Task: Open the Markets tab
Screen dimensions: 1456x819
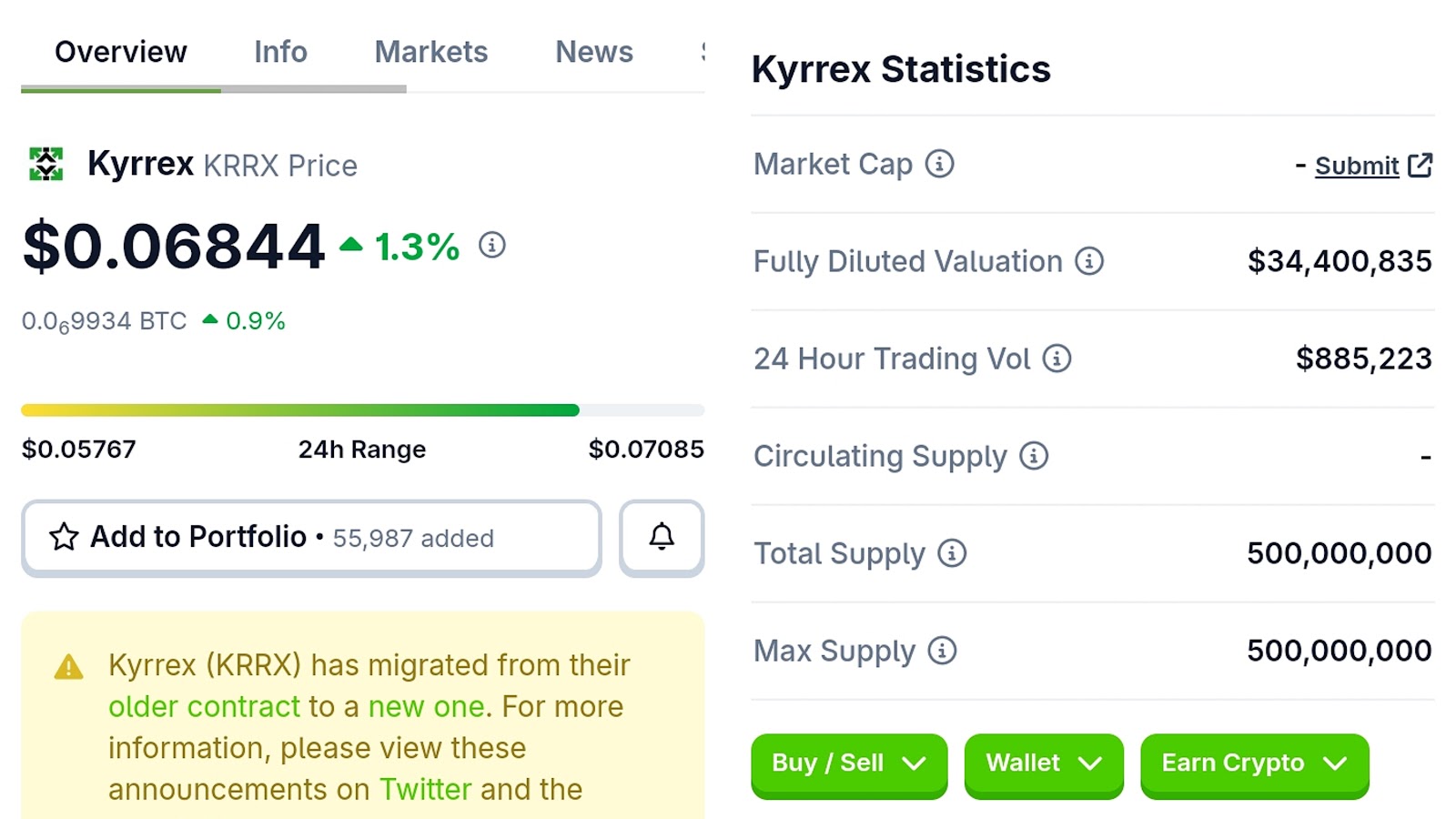Action: 431,52
